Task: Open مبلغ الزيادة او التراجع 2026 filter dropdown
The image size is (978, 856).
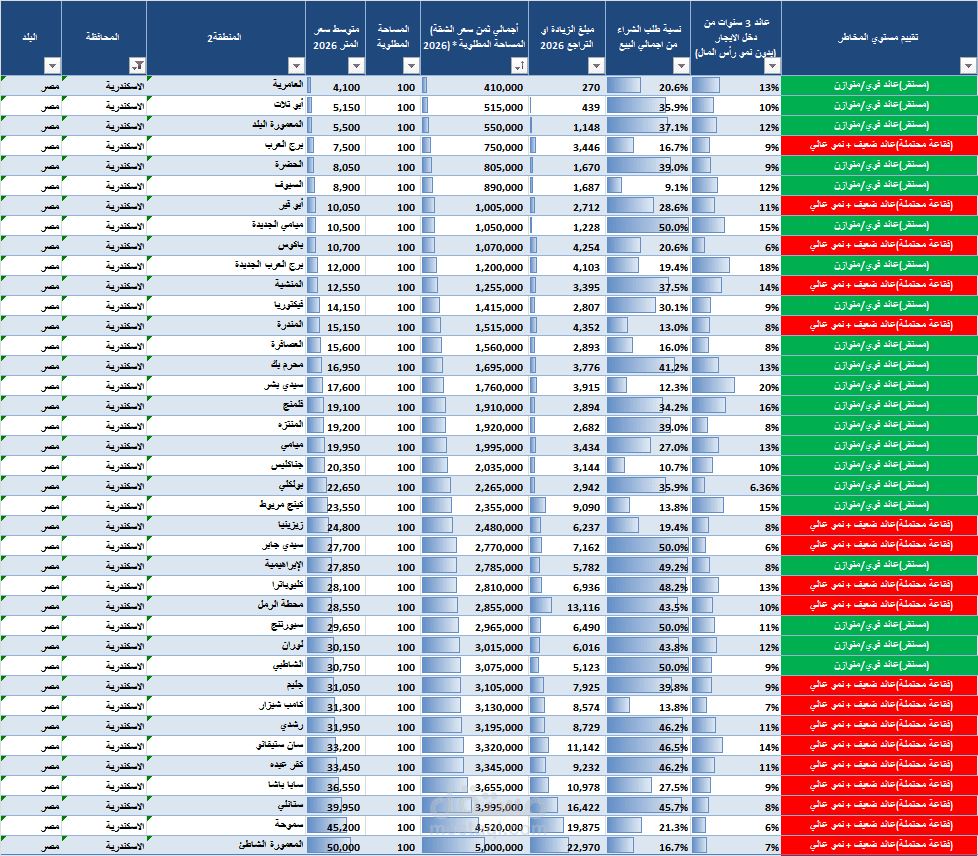Action: [596, 66]
